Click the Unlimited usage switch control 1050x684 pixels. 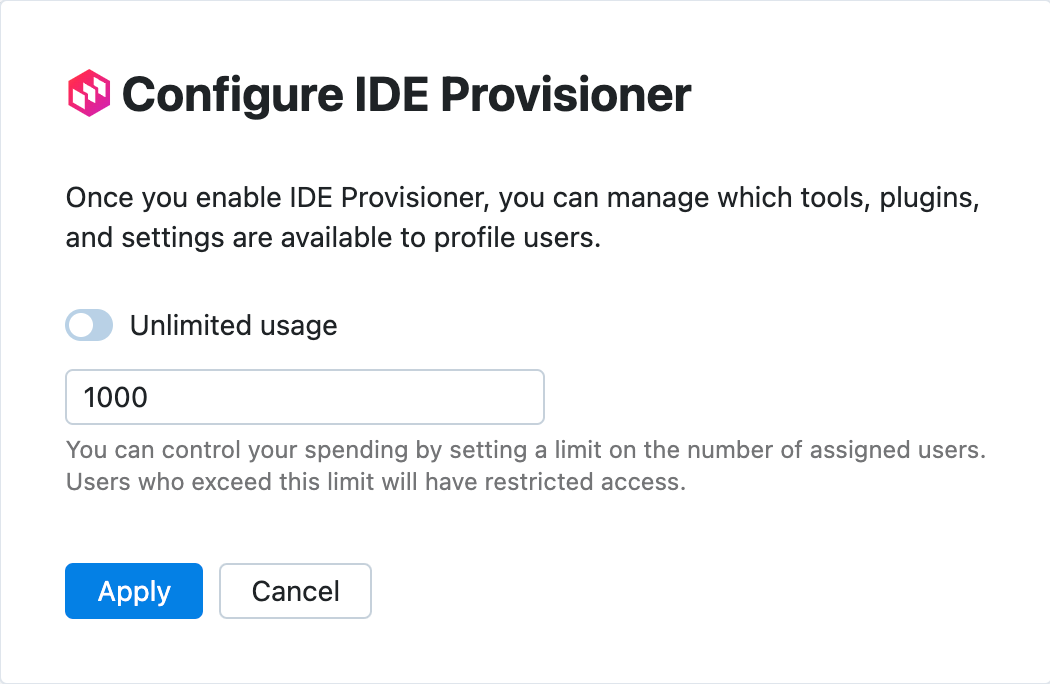pyautogui.click(x=89, y=325)
